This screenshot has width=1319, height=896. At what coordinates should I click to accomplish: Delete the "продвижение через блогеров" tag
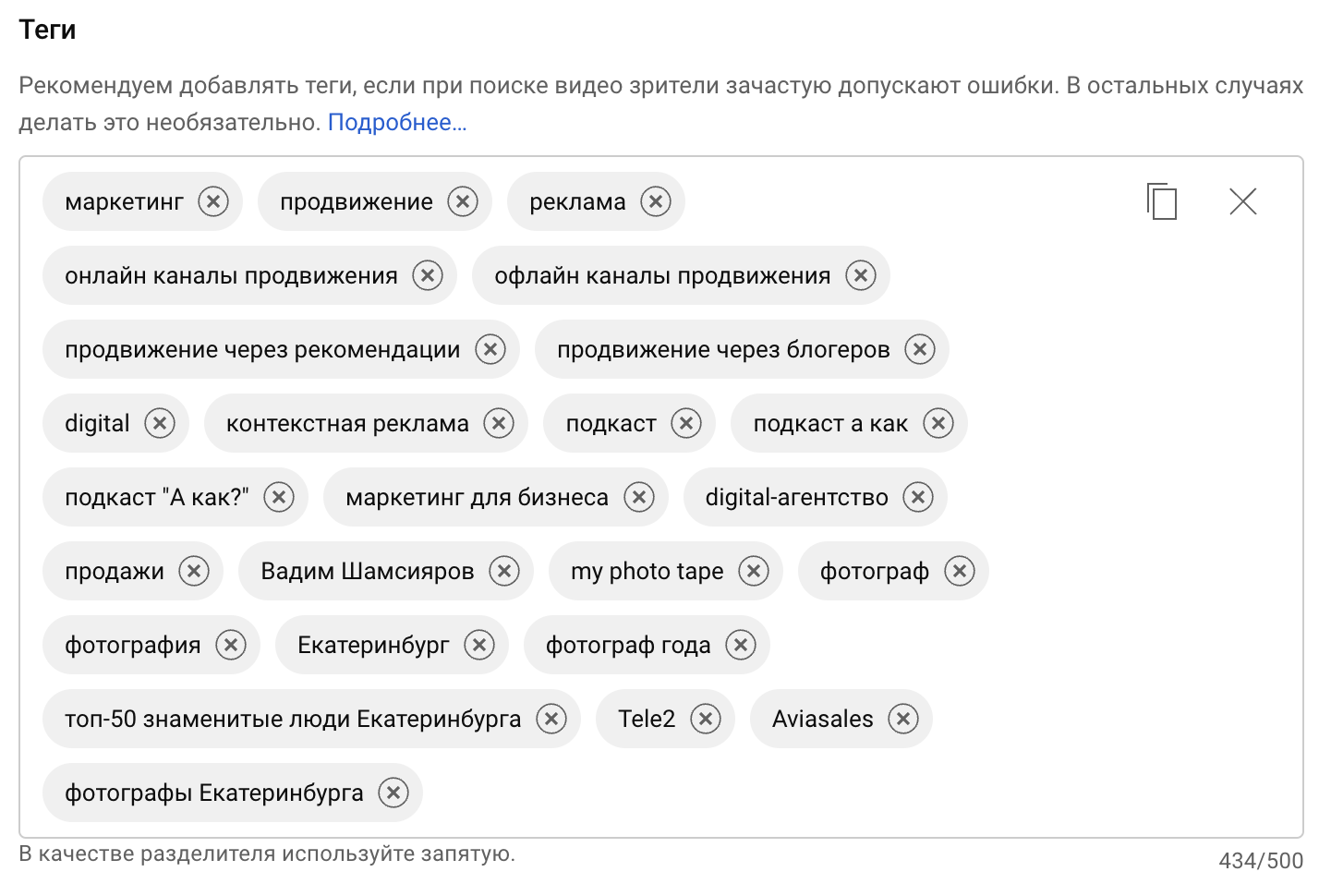(920, 349)
